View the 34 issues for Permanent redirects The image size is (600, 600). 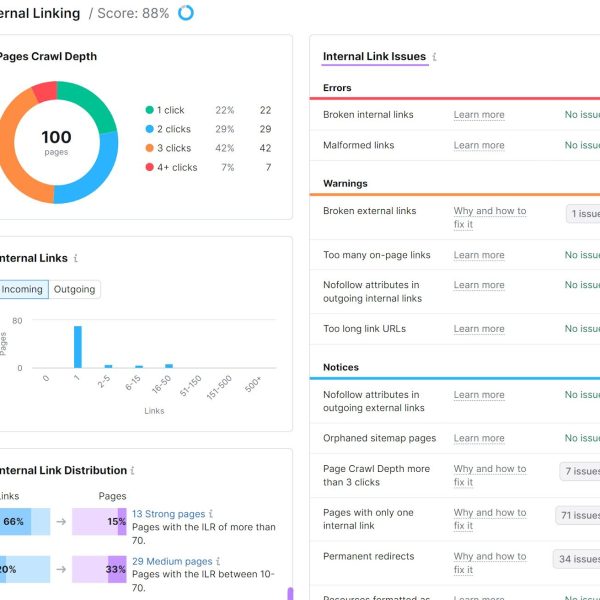(x=578, y=559)
